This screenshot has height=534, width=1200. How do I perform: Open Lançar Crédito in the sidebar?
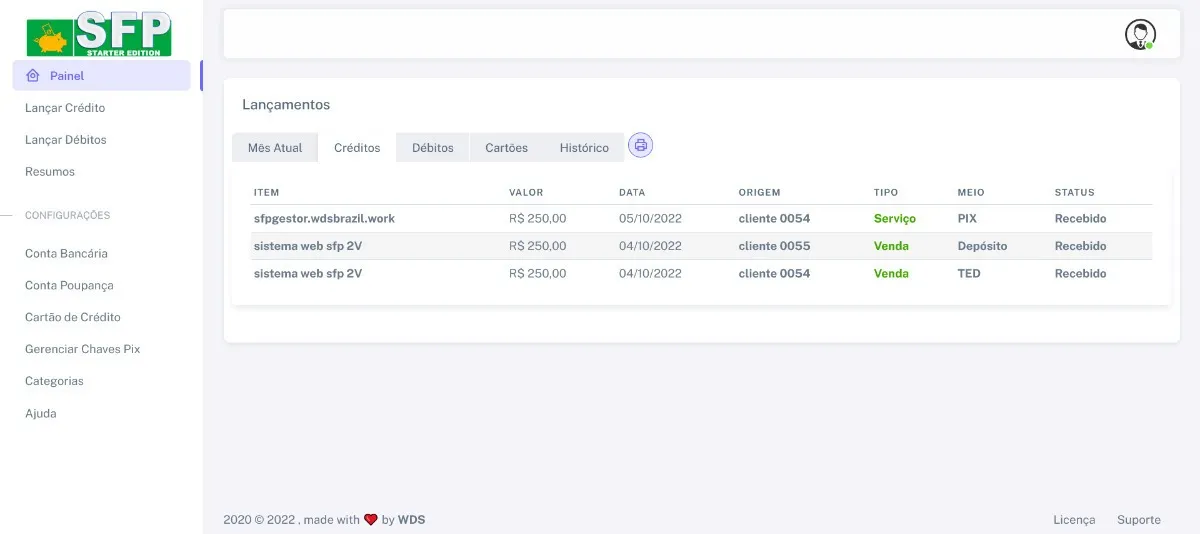pyautogui.click(x=65, y=108)
